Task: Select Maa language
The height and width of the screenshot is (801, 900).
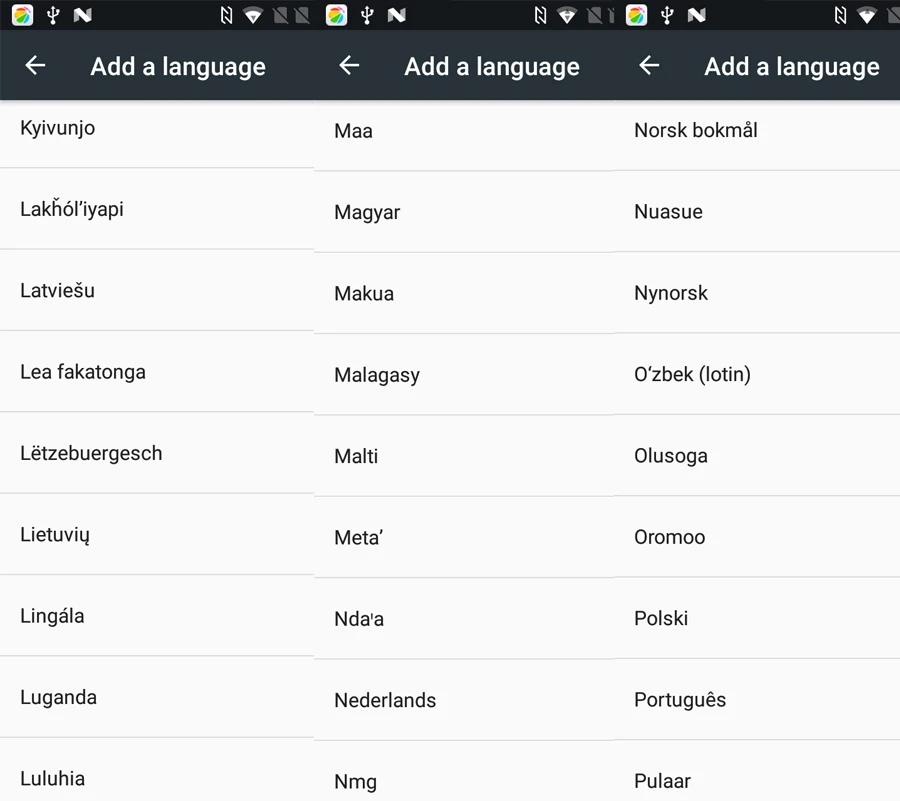Action: (x=464, y=135)
